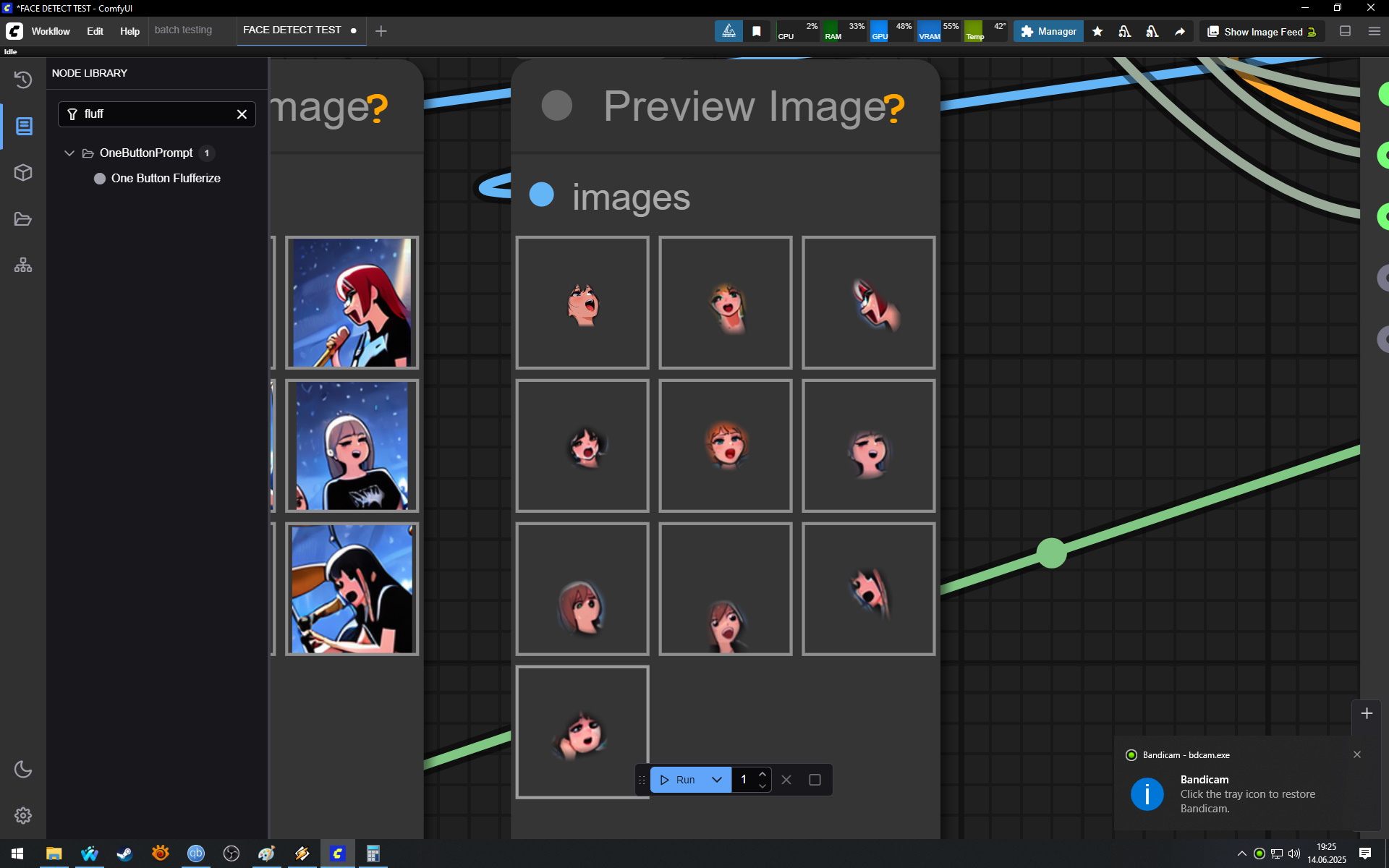Screen dimensions: 1389x868
Task: Open the Help menu
Action: coord(129,31)
